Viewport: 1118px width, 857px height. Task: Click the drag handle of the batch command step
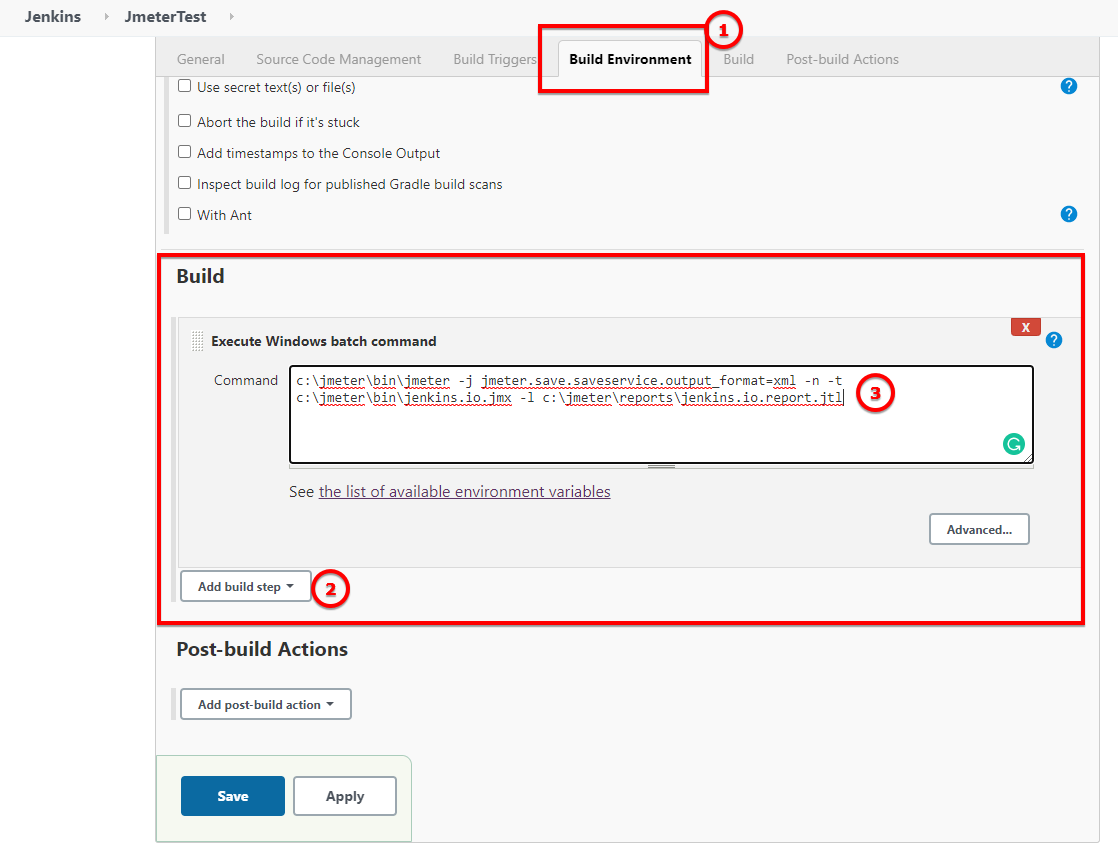196,340
